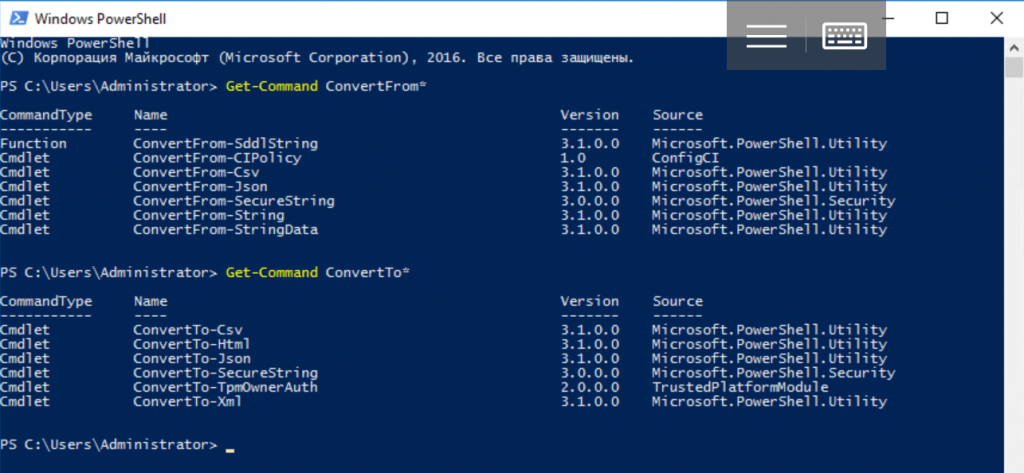The height and width of the screenshot is (473, 1024).
Task: Click the ConvertFrom-Json entry
Action: coord(200,186)
